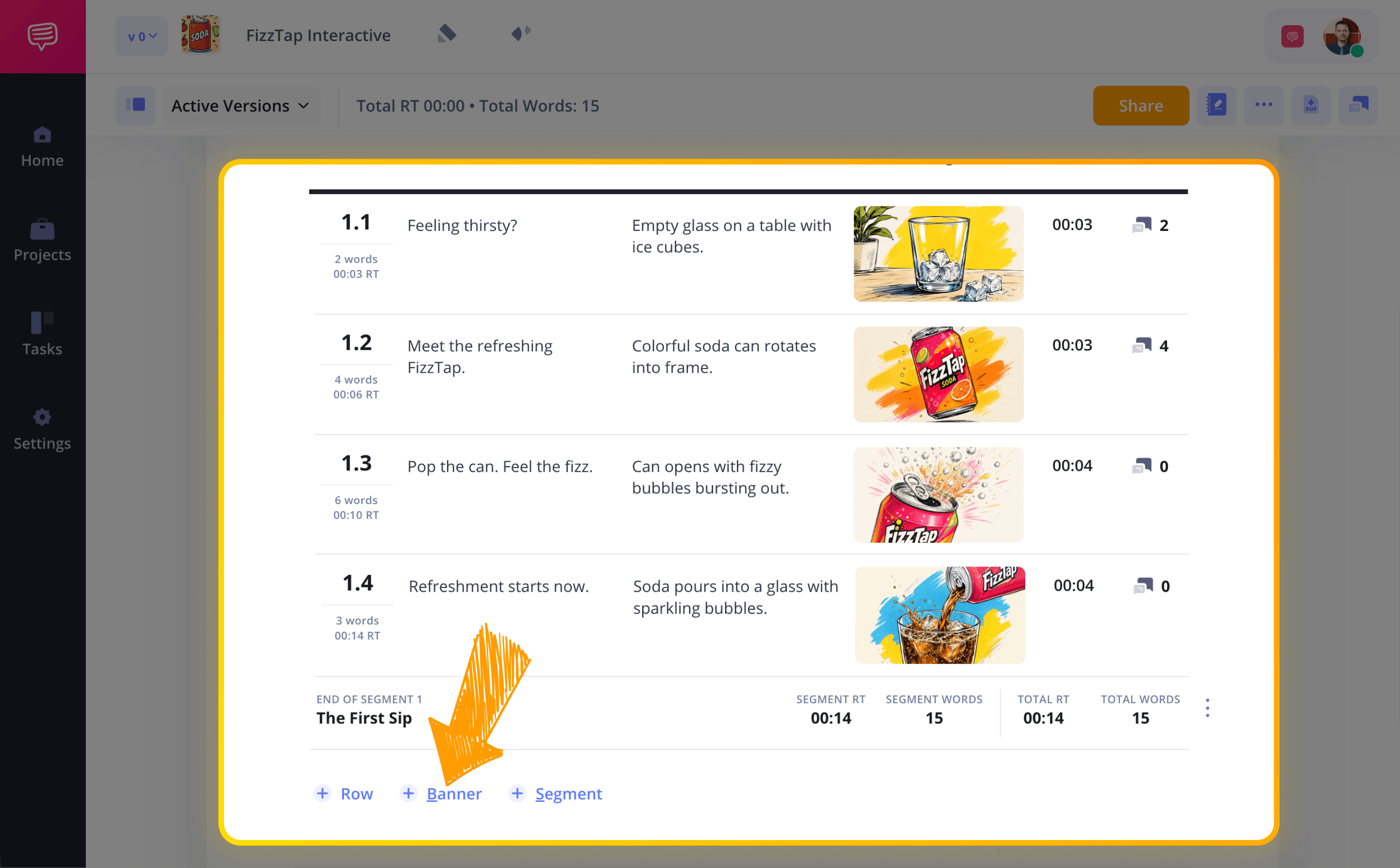This screenshot has width=1400, height=868.
Task: Click the plus icon beside Banner
Action: [408, 793]
